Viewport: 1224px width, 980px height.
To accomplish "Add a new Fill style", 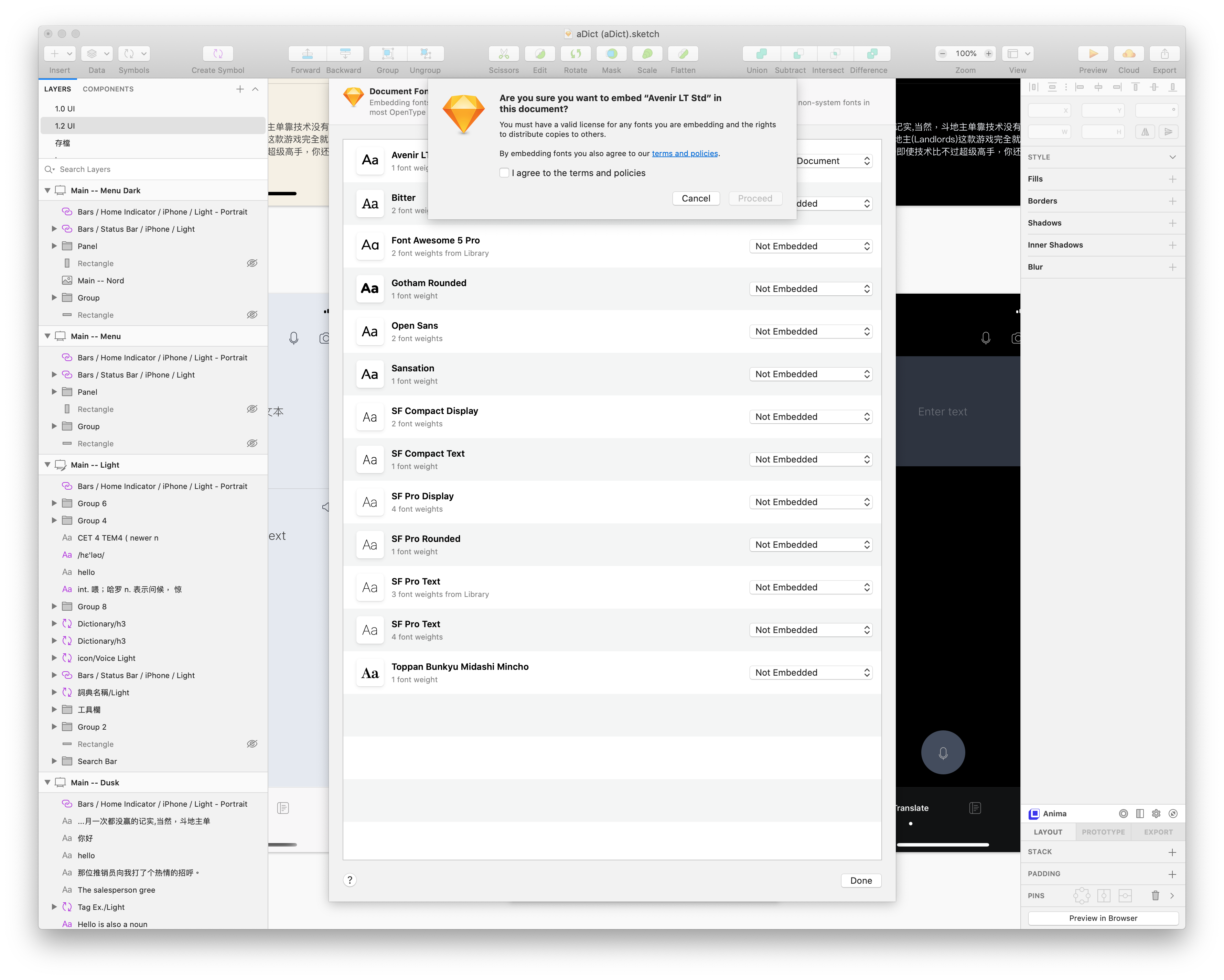I will [x=1172, y=179].
